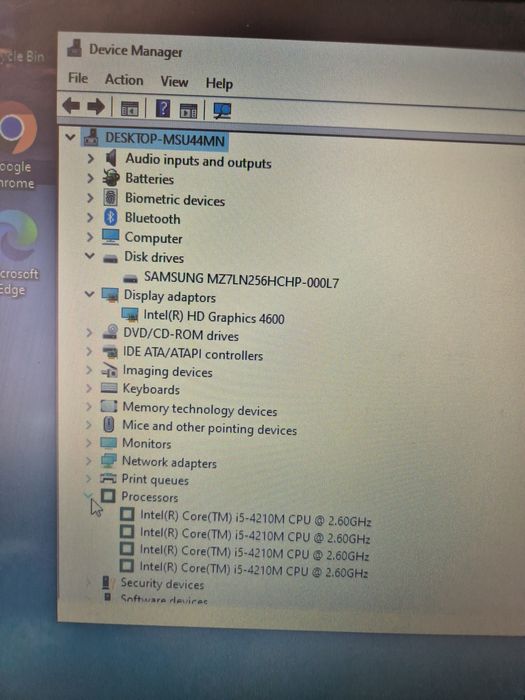Expand the Computer category
The image size is (525, 700).
pos(90,237)
